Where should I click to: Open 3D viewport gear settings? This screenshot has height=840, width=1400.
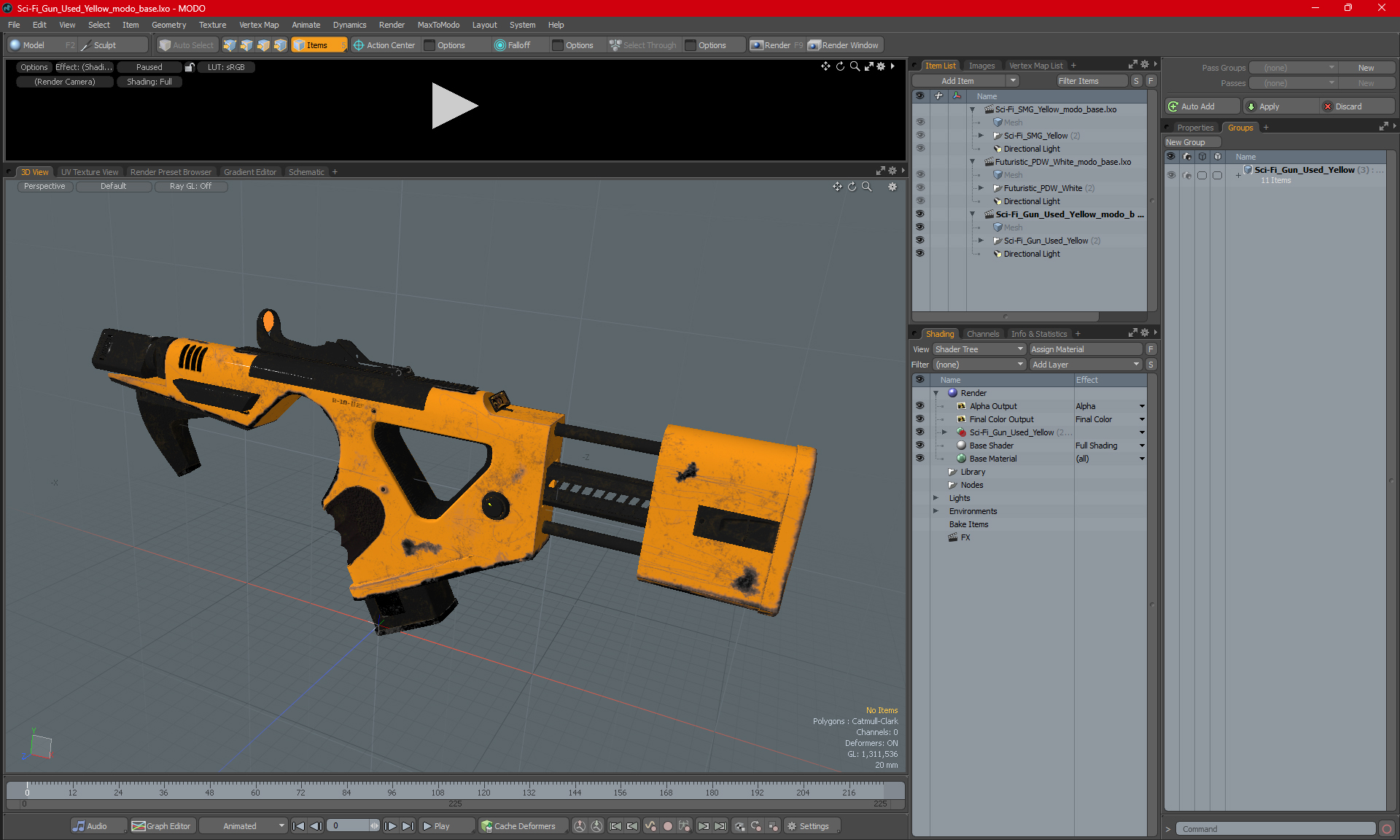point(892,187)
